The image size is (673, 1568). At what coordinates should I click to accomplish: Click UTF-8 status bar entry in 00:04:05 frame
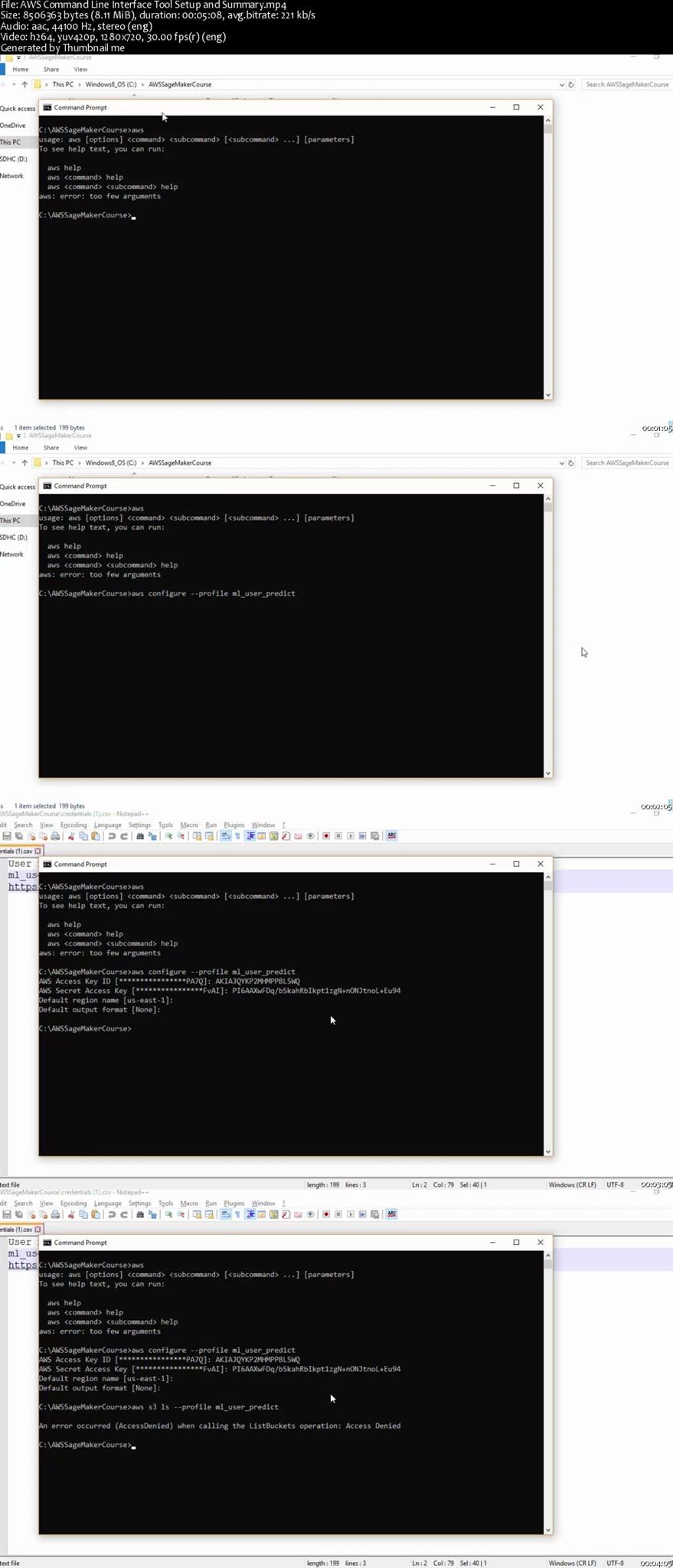[x=615, y=1563]
